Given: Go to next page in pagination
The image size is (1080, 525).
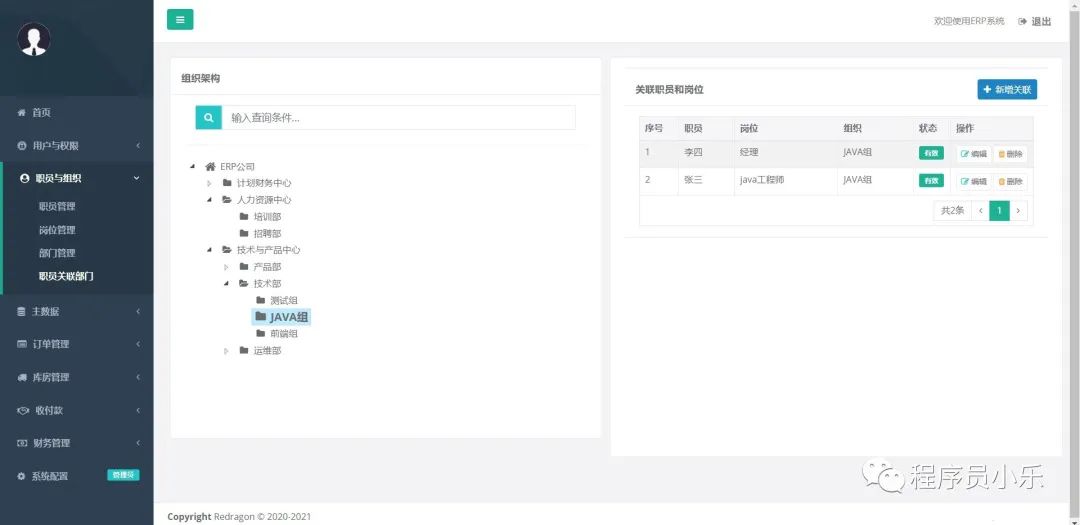Looking at the screenshot, I should (1018, 211).
